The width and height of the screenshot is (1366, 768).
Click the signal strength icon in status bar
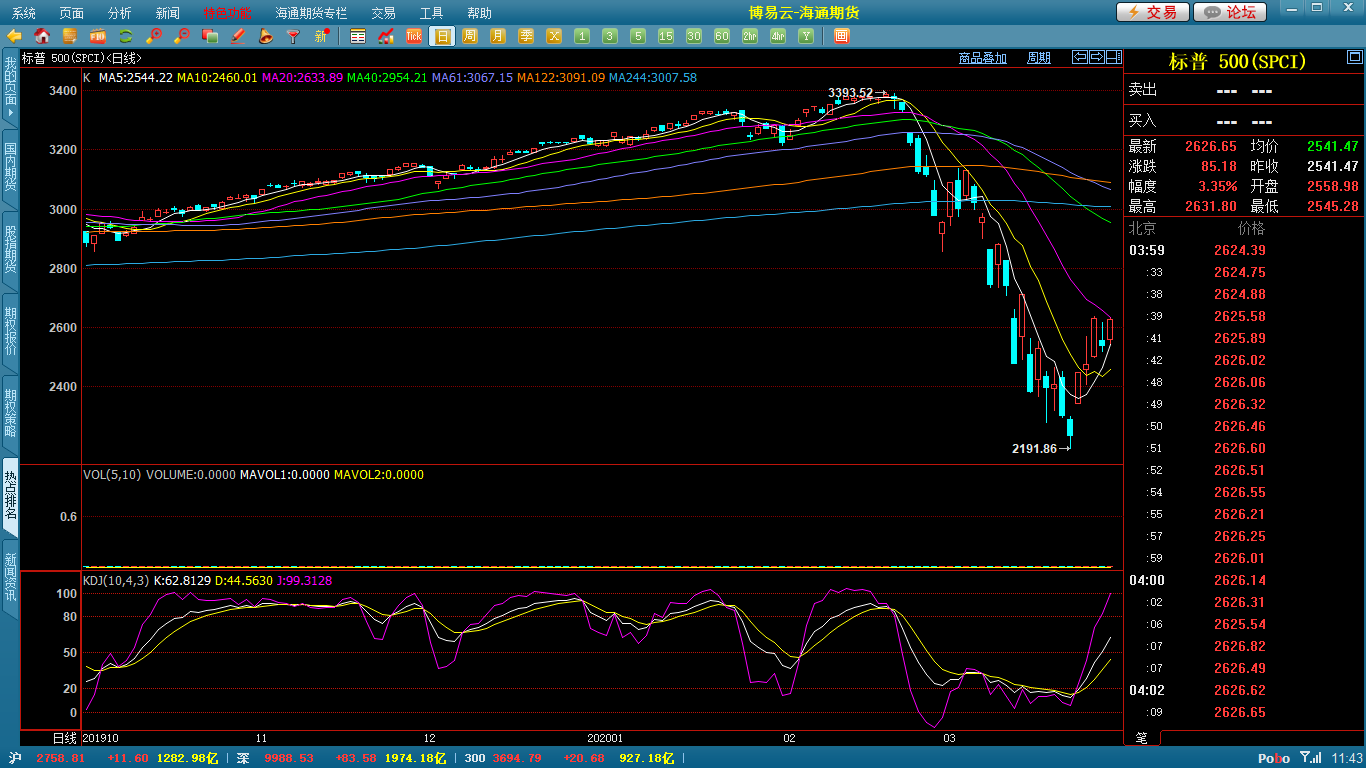[1310, 758]
